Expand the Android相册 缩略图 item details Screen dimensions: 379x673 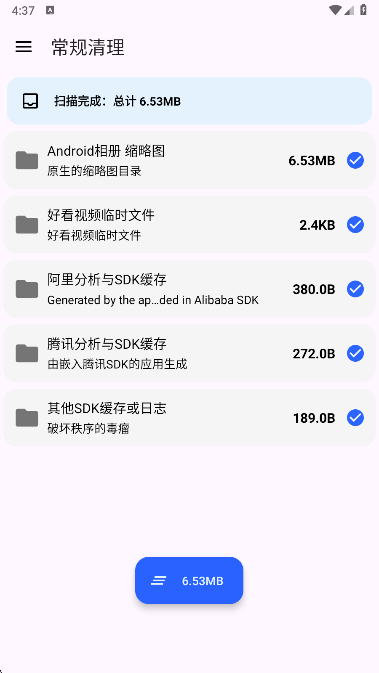pos(189,160)
